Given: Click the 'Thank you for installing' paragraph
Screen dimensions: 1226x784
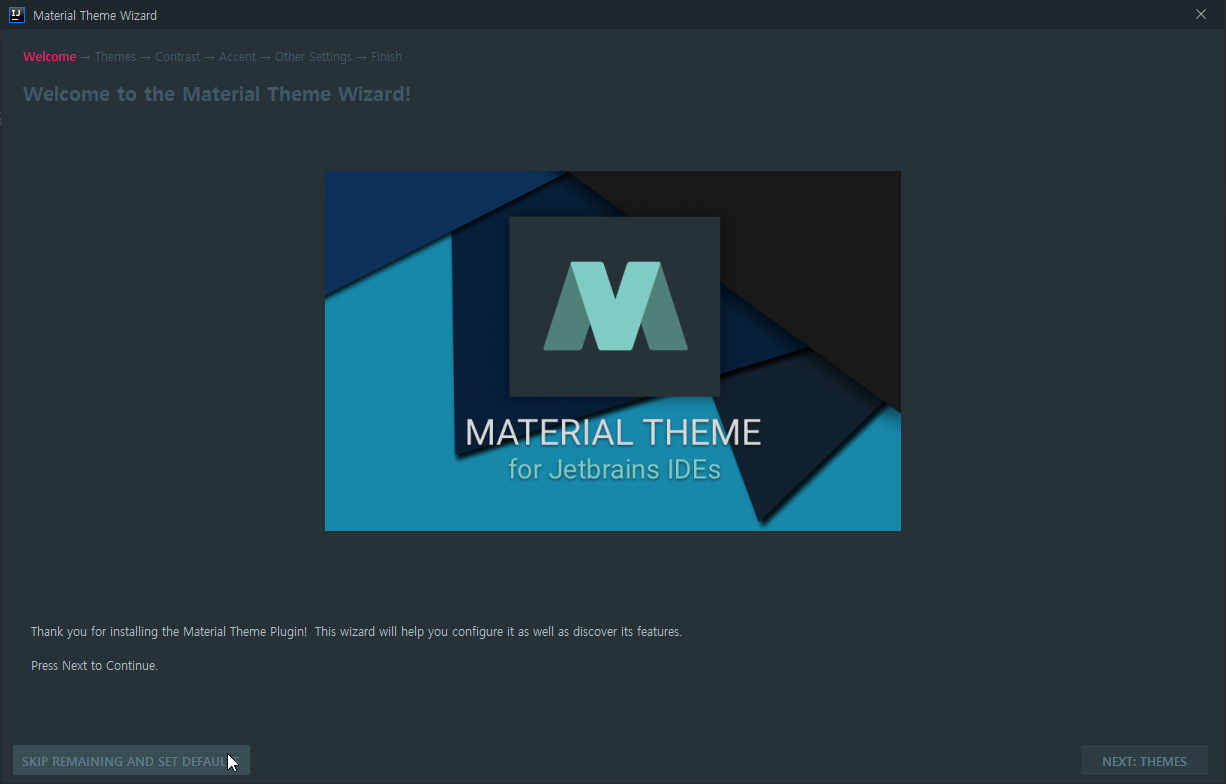Looking at the screenshot, I should click(356, 632).
